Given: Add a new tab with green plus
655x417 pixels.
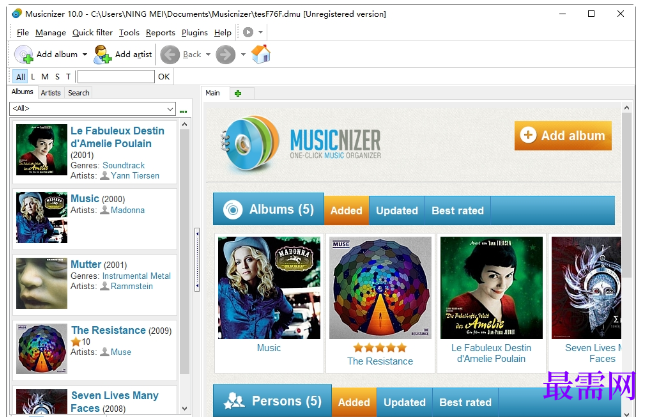Looking at the screenshot, I should [238, 94].
